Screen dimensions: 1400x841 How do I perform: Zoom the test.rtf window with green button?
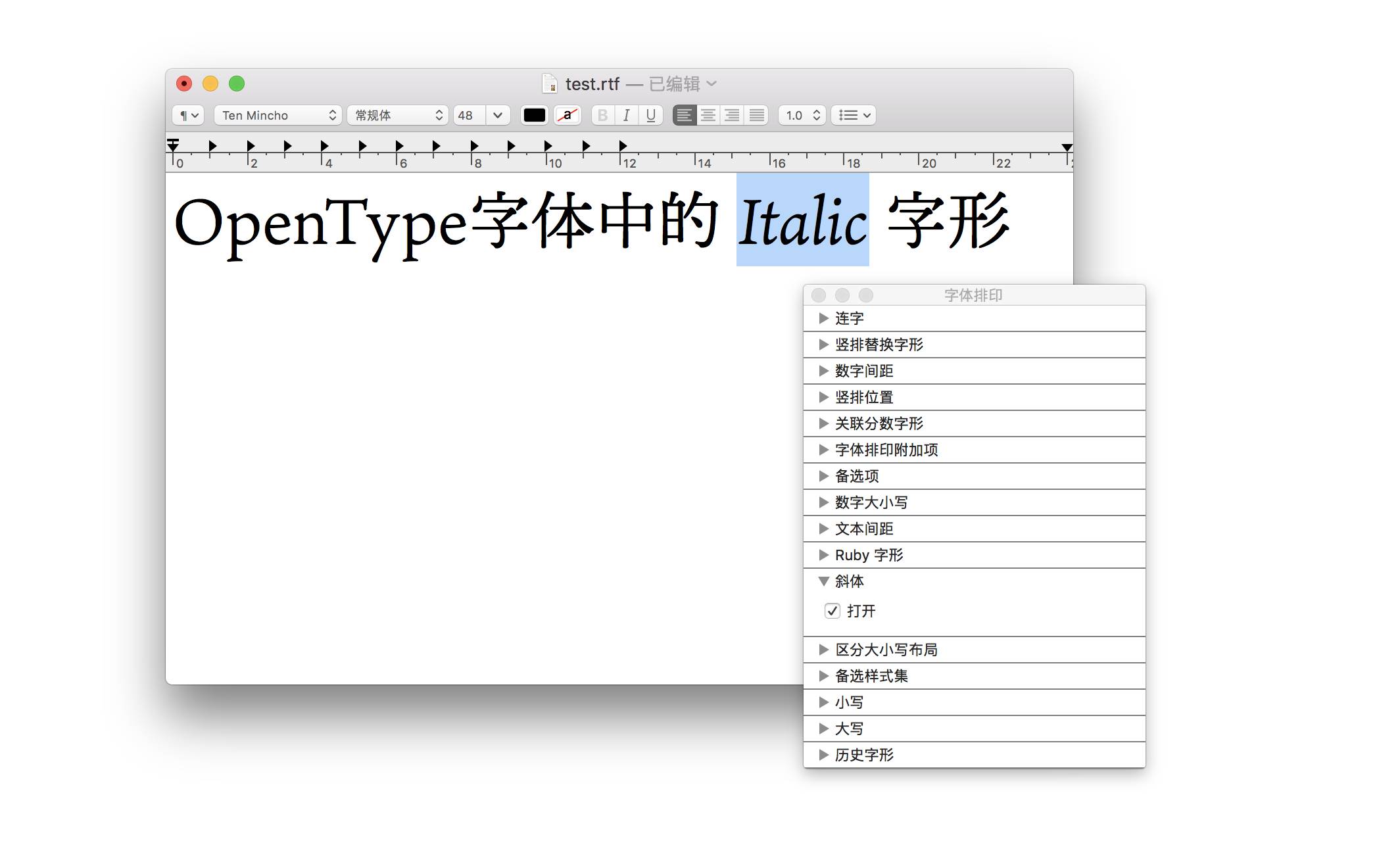click(237, 84)
